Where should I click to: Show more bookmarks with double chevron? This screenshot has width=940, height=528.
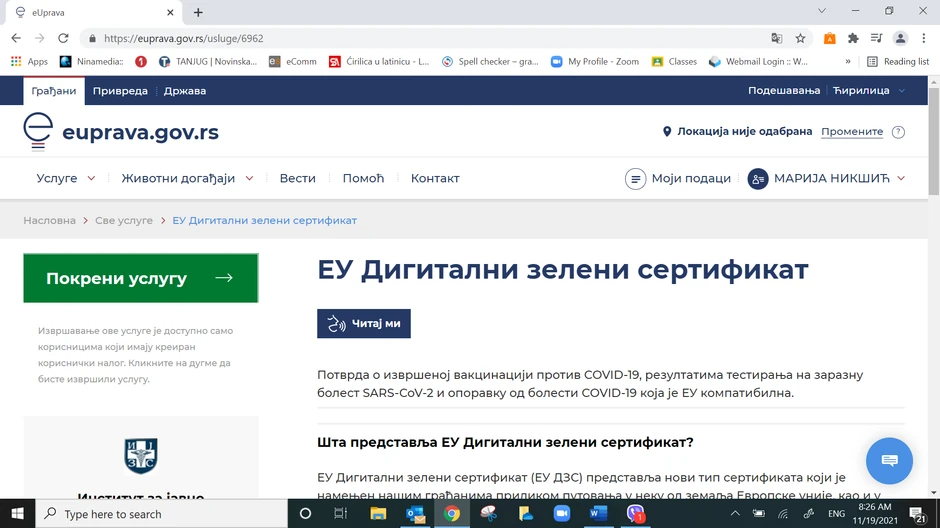pyautogui.click(x=848, y=61)
